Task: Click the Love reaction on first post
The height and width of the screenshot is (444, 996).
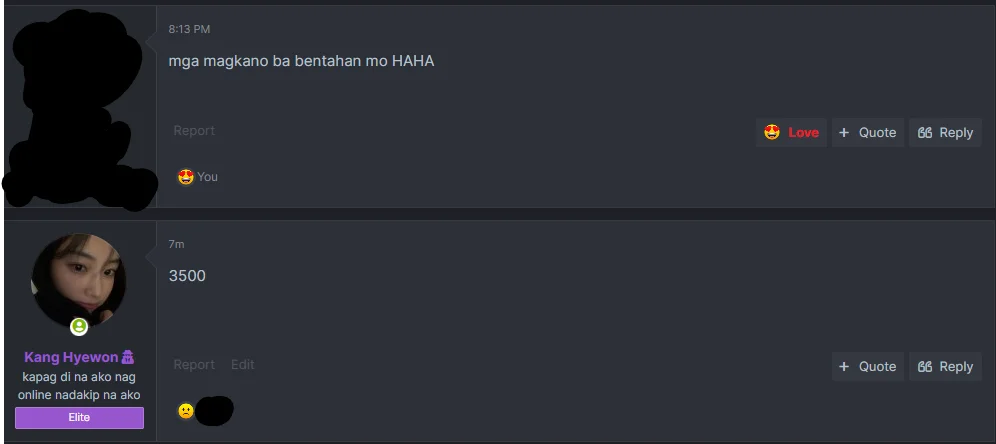Action: [791, 133]
